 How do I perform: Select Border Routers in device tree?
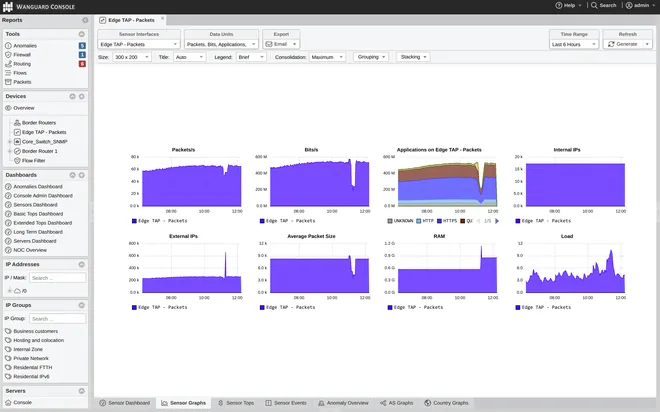point(39,123)
